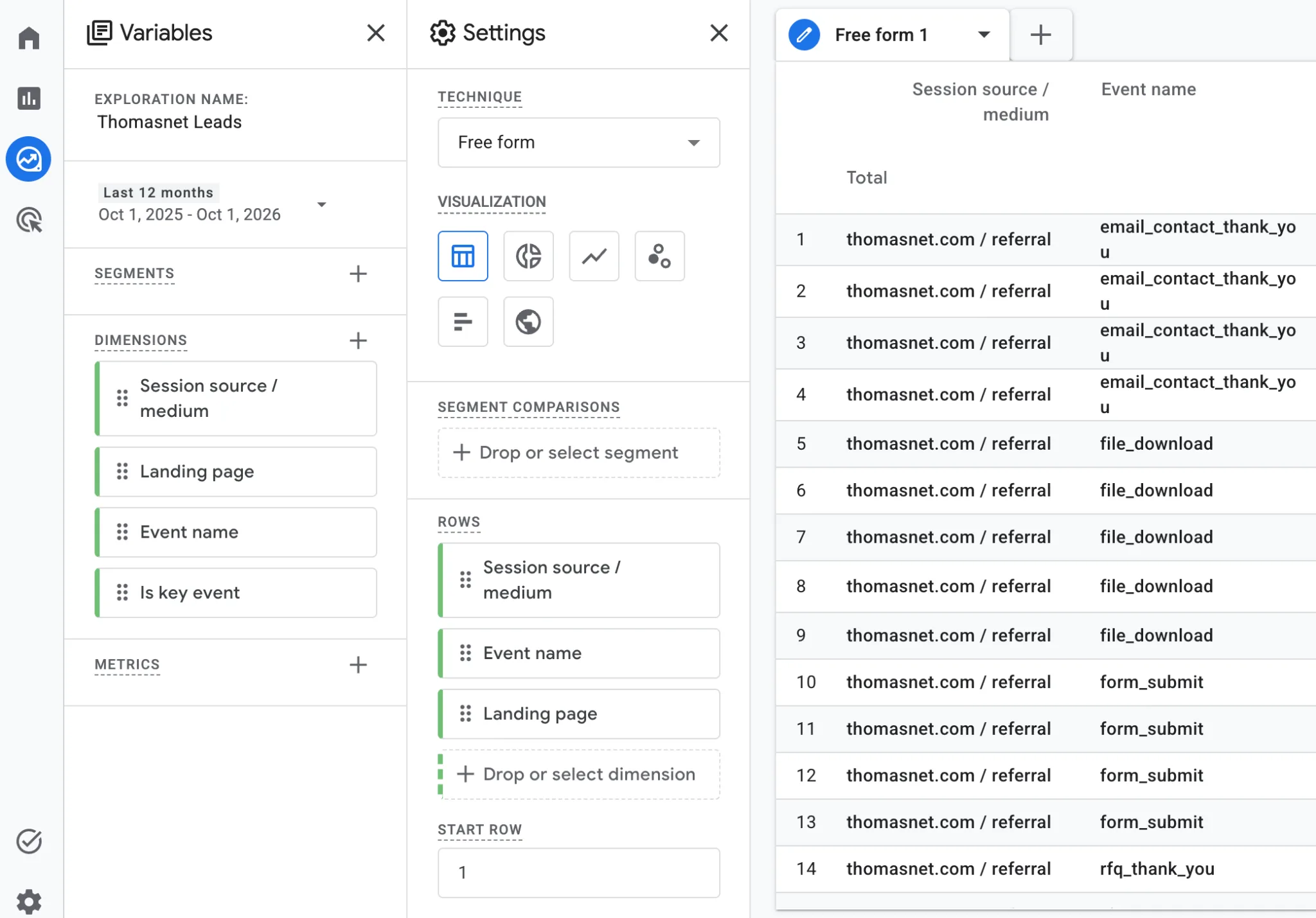Go to the Home icon in sidebar
Viewport: 1316px width, 918px height.
tap(29, 38)
